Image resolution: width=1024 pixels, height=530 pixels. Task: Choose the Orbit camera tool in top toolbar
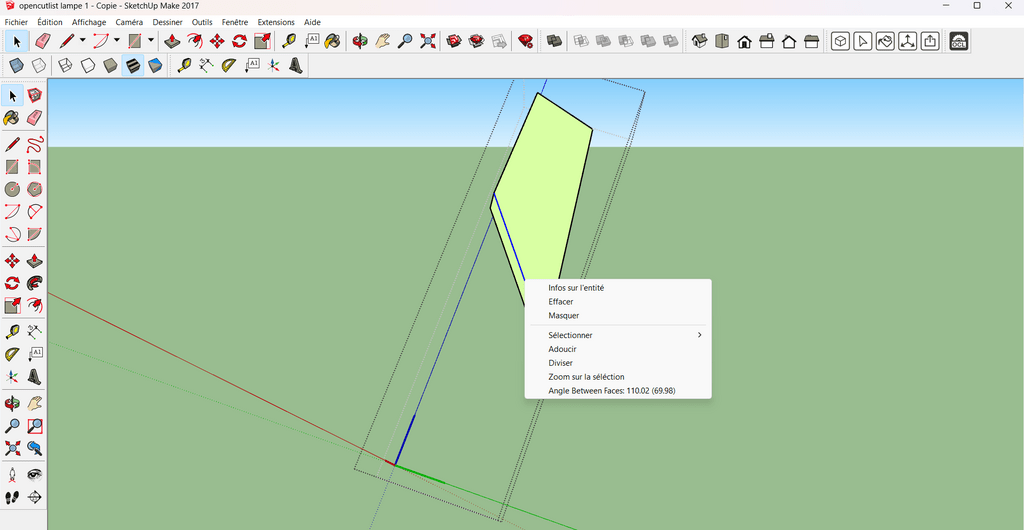click(x=360, y=41)
